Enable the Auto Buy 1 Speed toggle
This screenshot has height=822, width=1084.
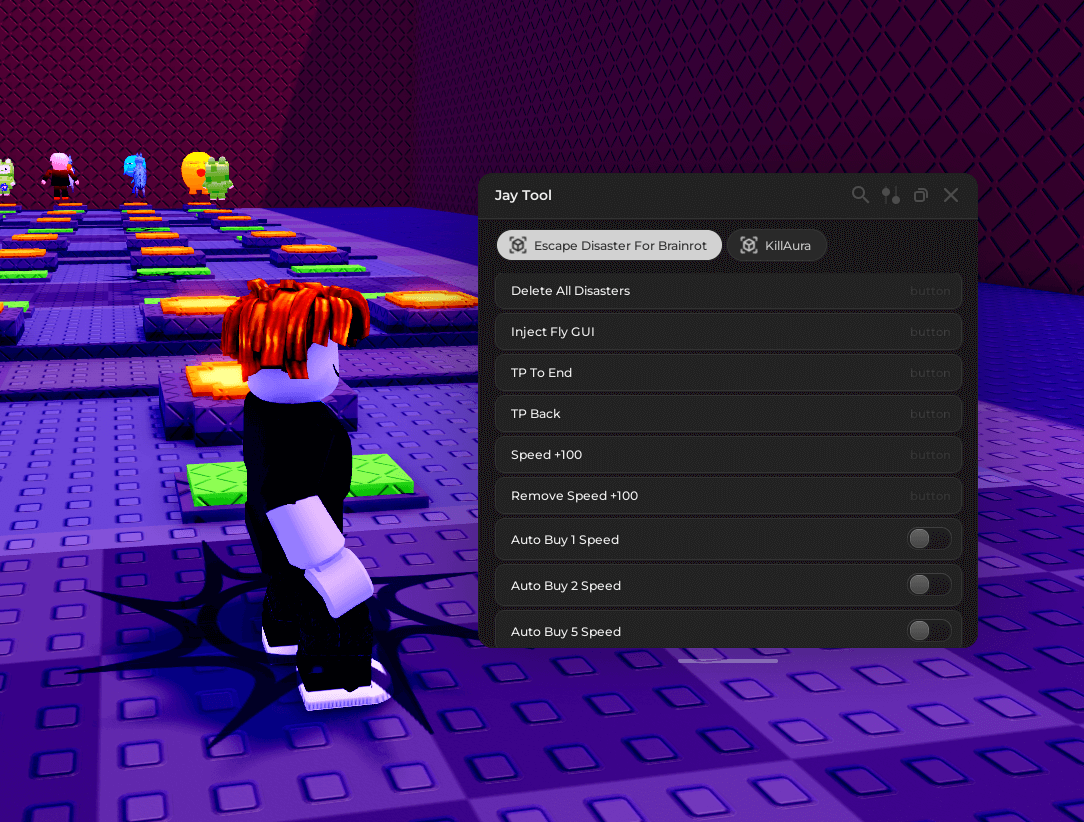tap(929, 539)
